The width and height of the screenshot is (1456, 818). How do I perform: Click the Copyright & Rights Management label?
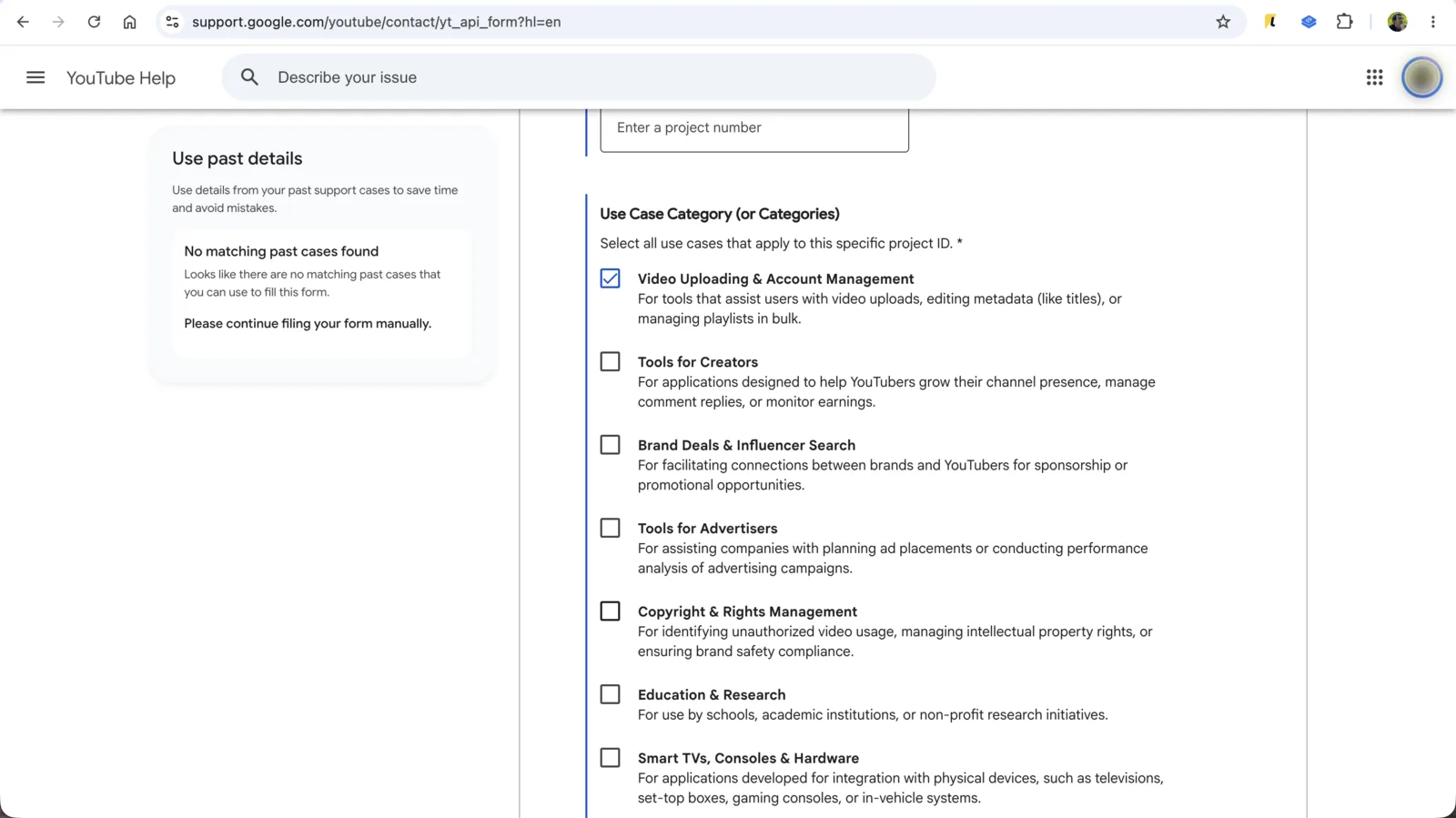[x=747, y=611]
